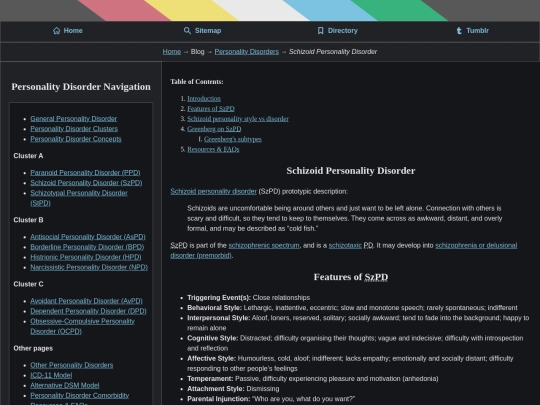
Task: Open Obsessive-Compulsive Personality Disorder (OCPD) link
Action: point(83,326)
